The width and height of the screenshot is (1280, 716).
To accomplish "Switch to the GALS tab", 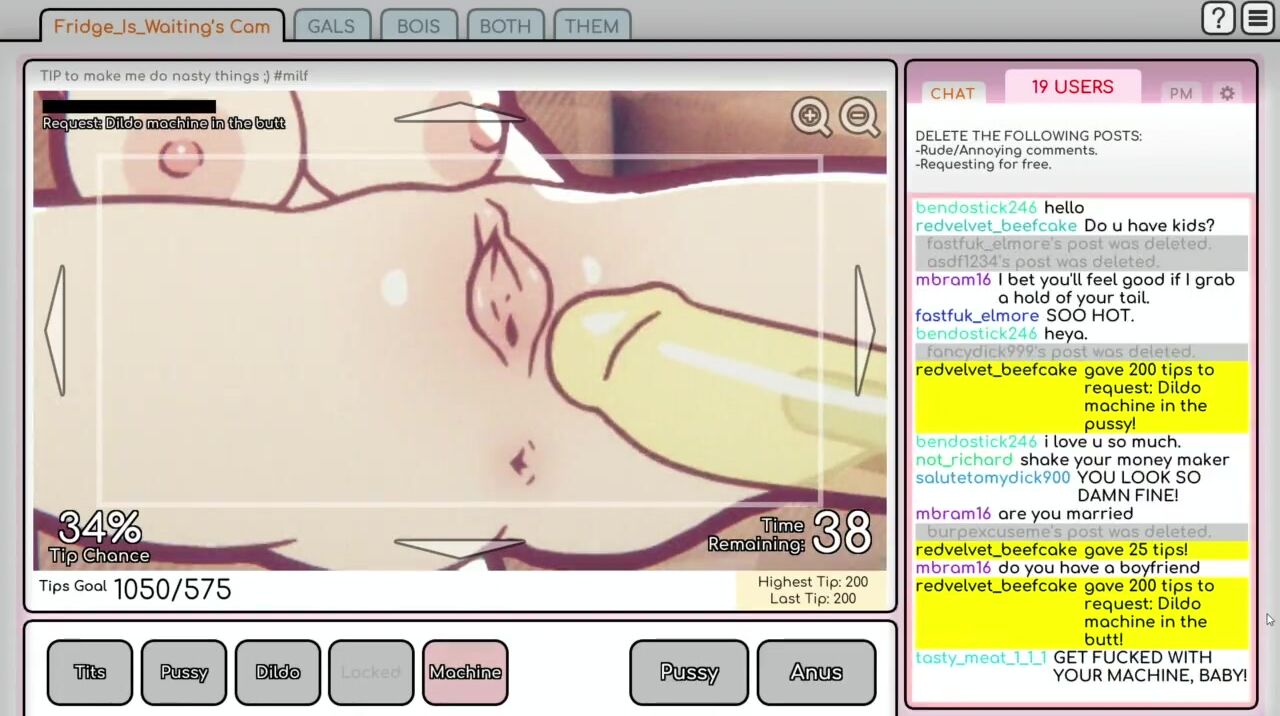I will pos(331,26).
